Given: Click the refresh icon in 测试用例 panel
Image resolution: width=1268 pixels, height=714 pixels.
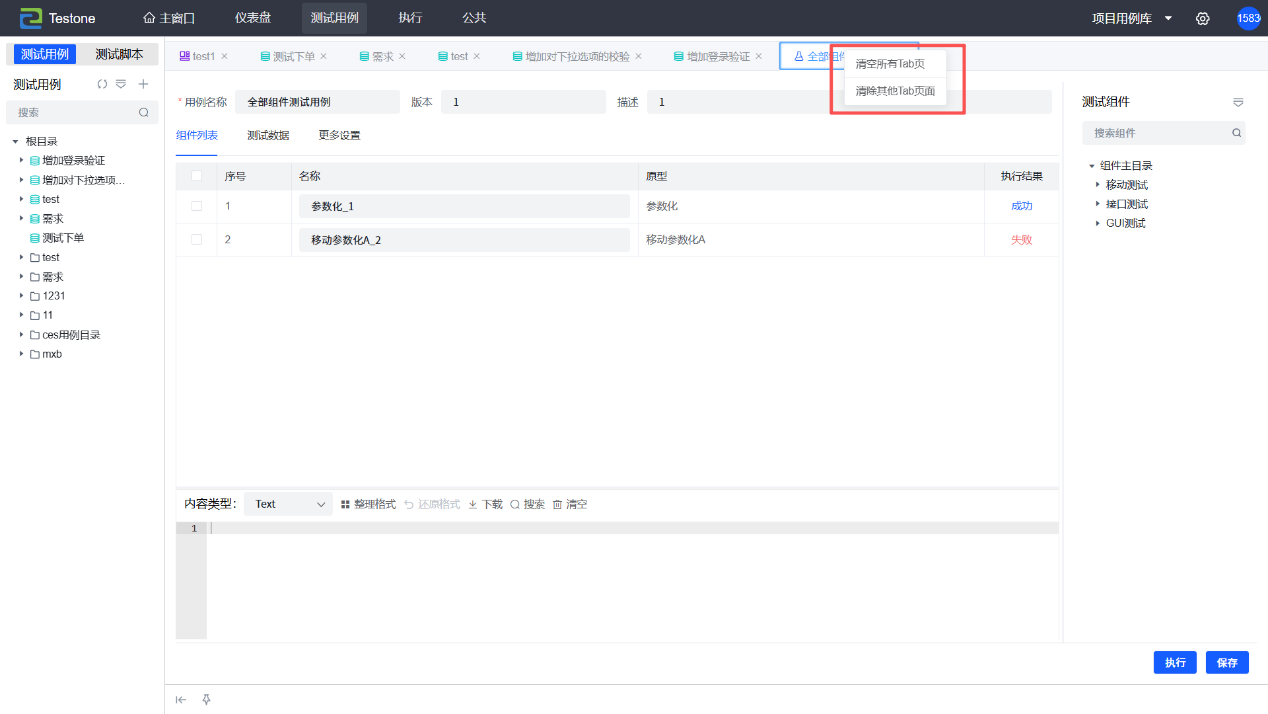Looking at the screenshot, I should 102,85.
